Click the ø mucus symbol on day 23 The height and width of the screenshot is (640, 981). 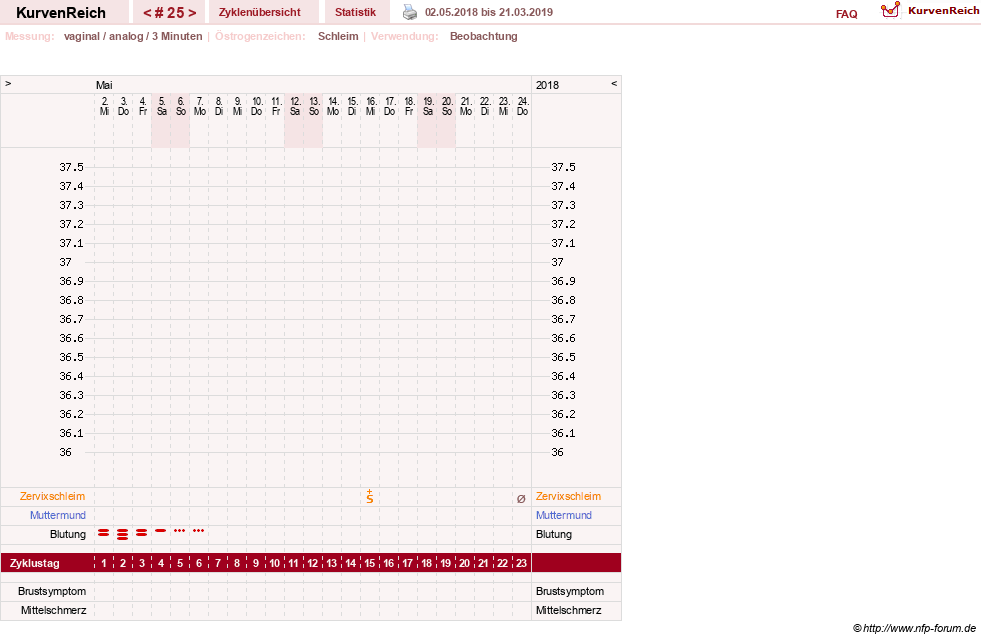click(521, 499)
